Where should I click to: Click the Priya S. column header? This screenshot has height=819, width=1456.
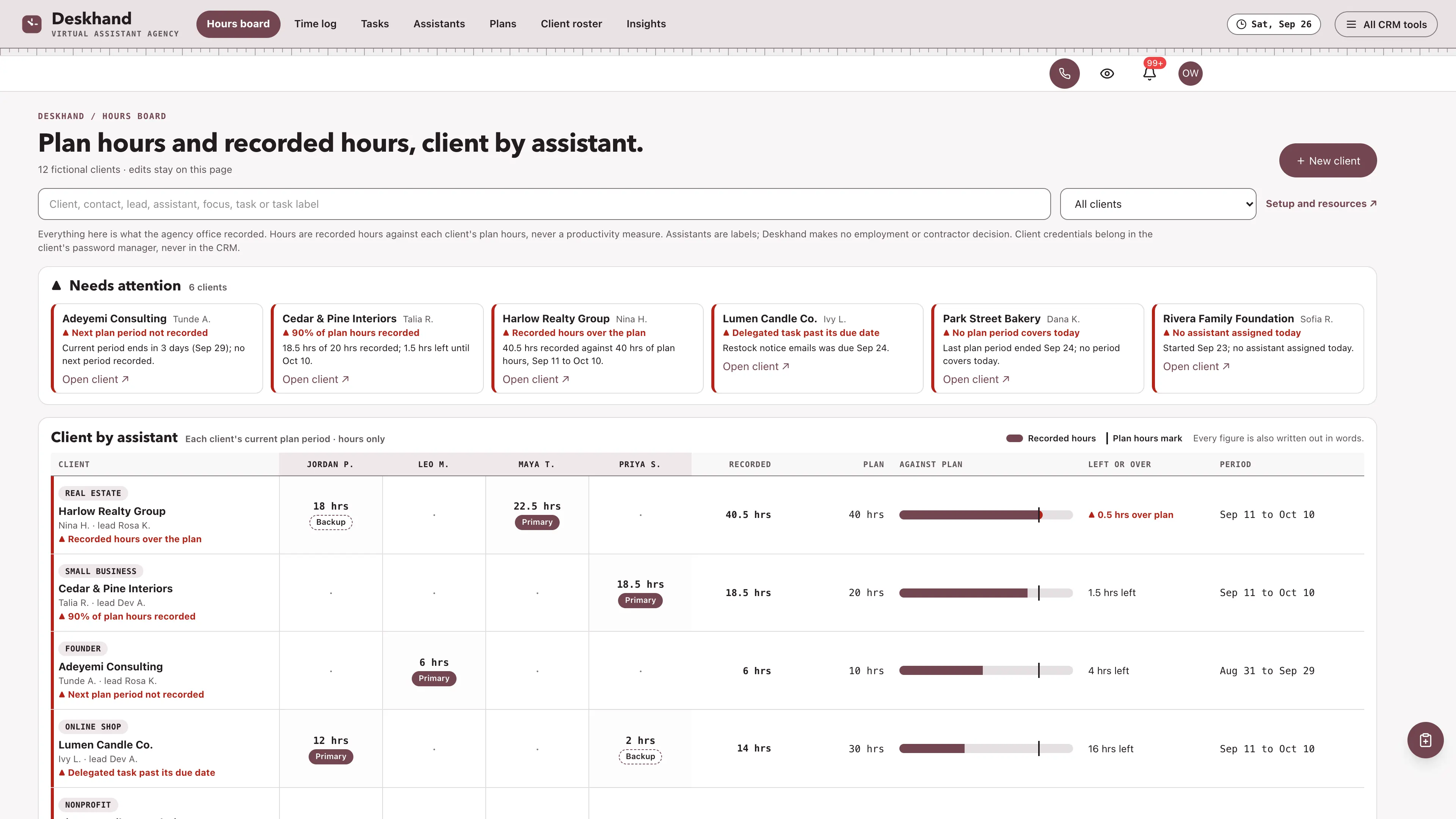[x=639, y=464]
